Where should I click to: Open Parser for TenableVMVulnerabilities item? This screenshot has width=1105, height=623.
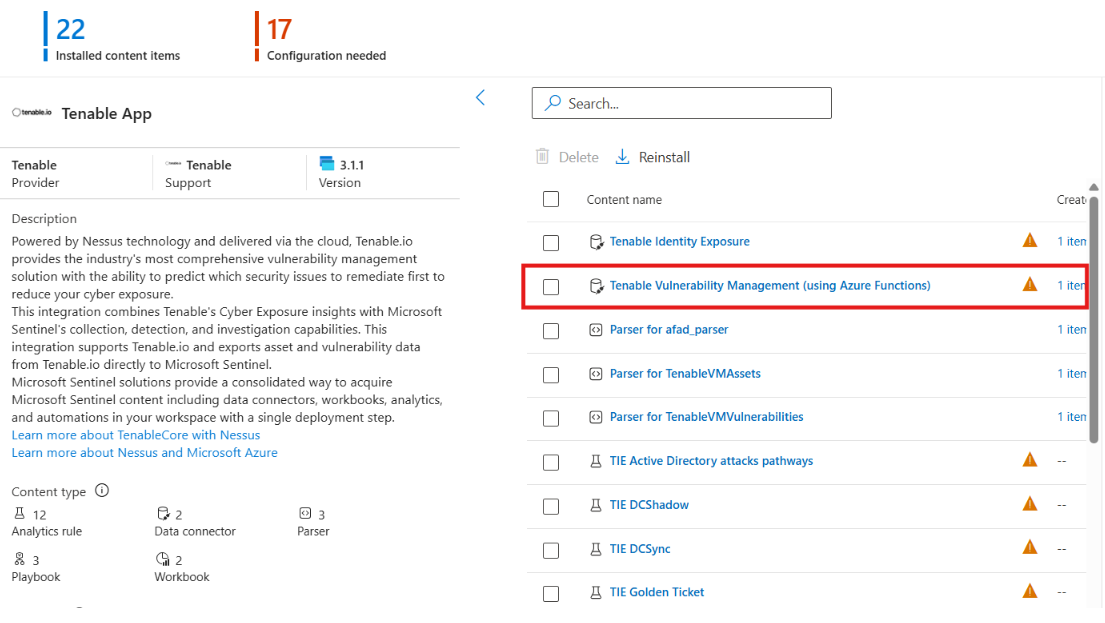pos(706,417)
